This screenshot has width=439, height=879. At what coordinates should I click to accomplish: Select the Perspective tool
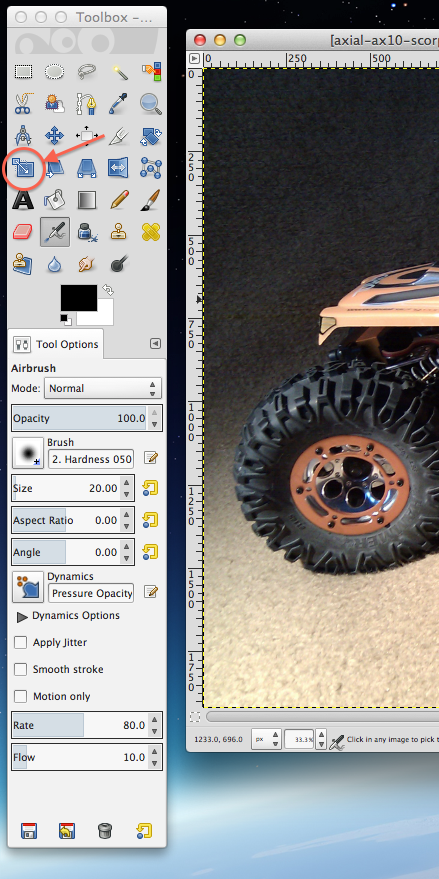click(86, 167)
